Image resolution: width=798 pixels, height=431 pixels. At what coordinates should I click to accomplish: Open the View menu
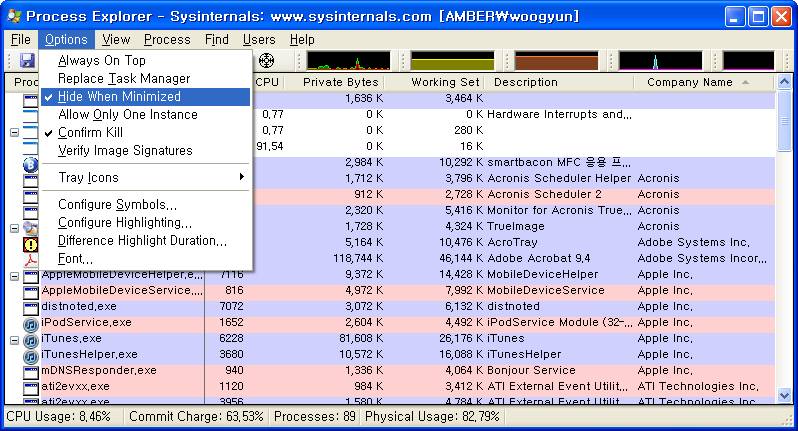point(116,40)
